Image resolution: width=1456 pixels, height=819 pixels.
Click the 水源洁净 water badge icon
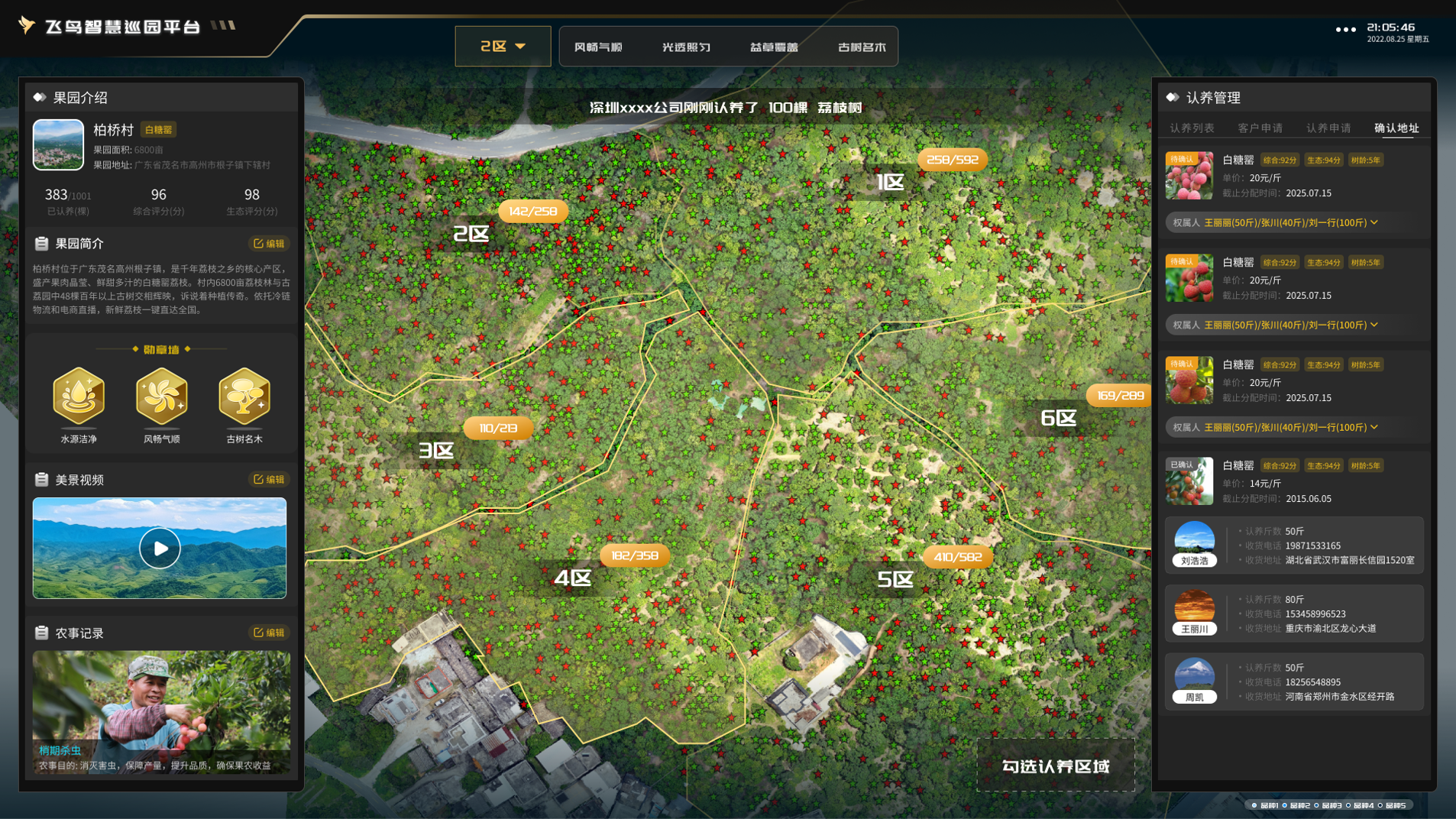coord(79,396)
